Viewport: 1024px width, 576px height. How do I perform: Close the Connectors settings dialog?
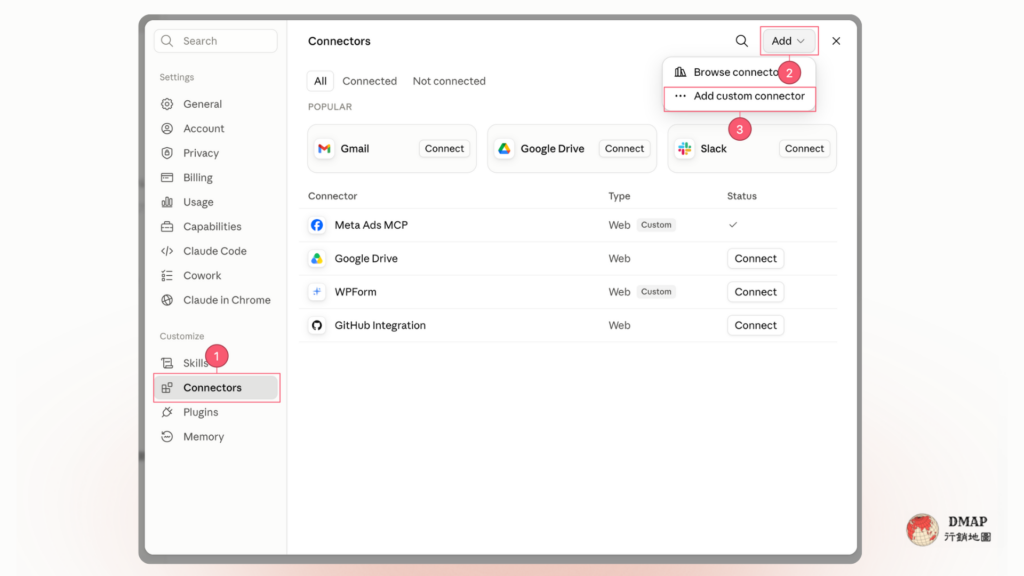coord(836,41)
